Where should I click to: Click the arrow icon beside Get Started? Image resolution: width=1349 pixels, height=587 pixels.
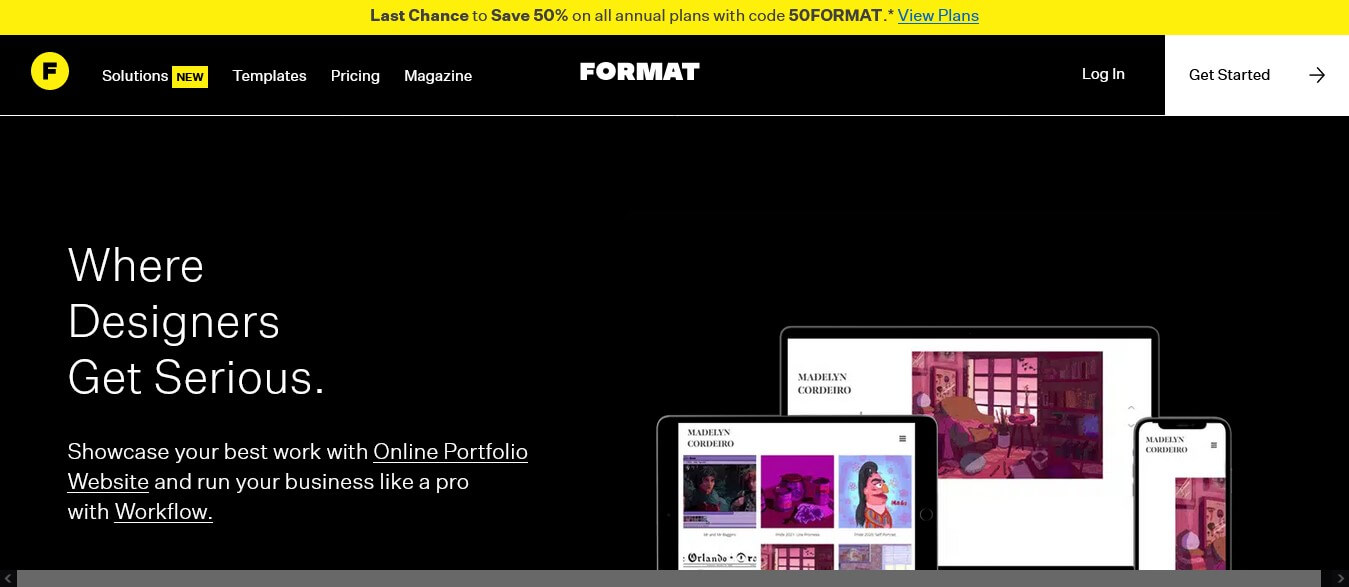(1317, 75)
